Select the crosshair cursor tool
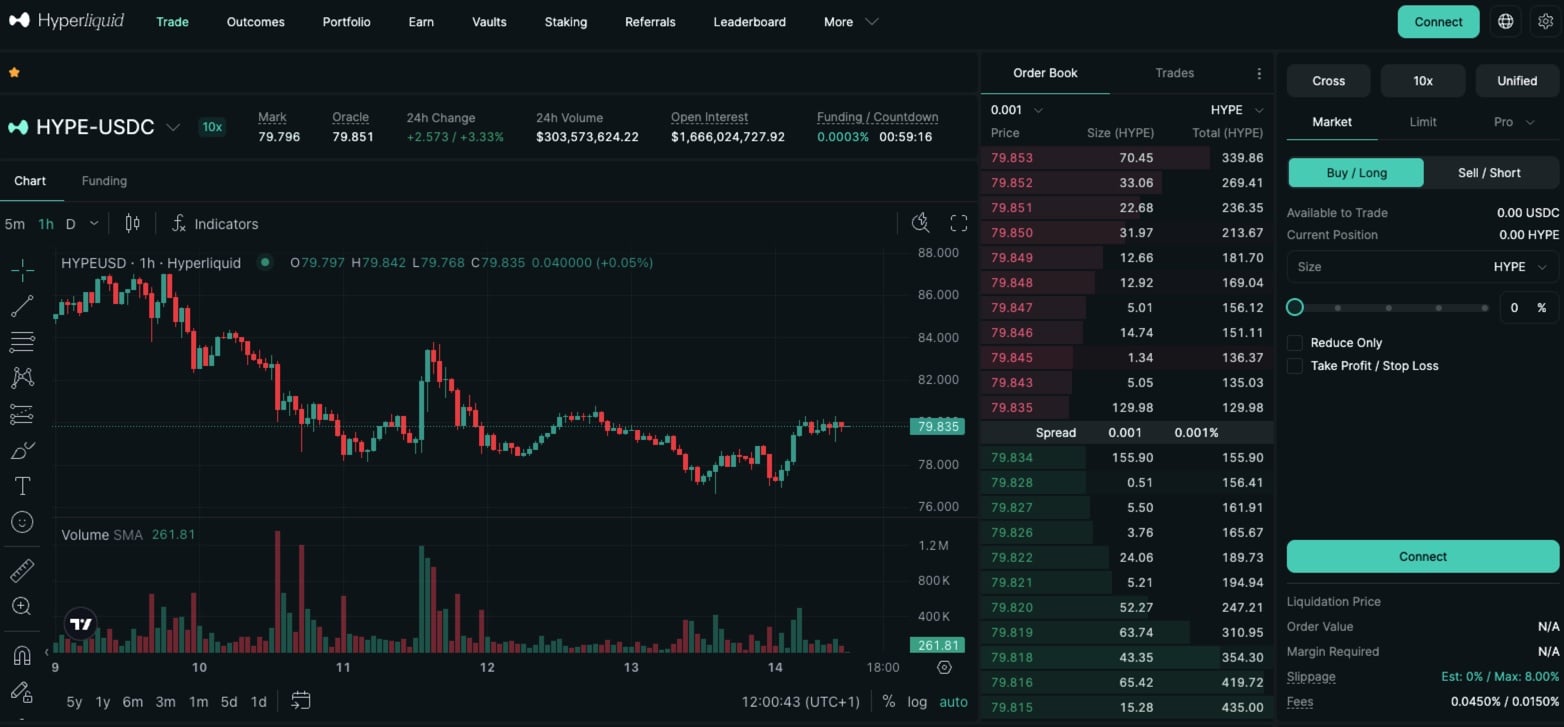Viewport: 1564px width, 727px height. pyautogui.click(x=22, y=269)
